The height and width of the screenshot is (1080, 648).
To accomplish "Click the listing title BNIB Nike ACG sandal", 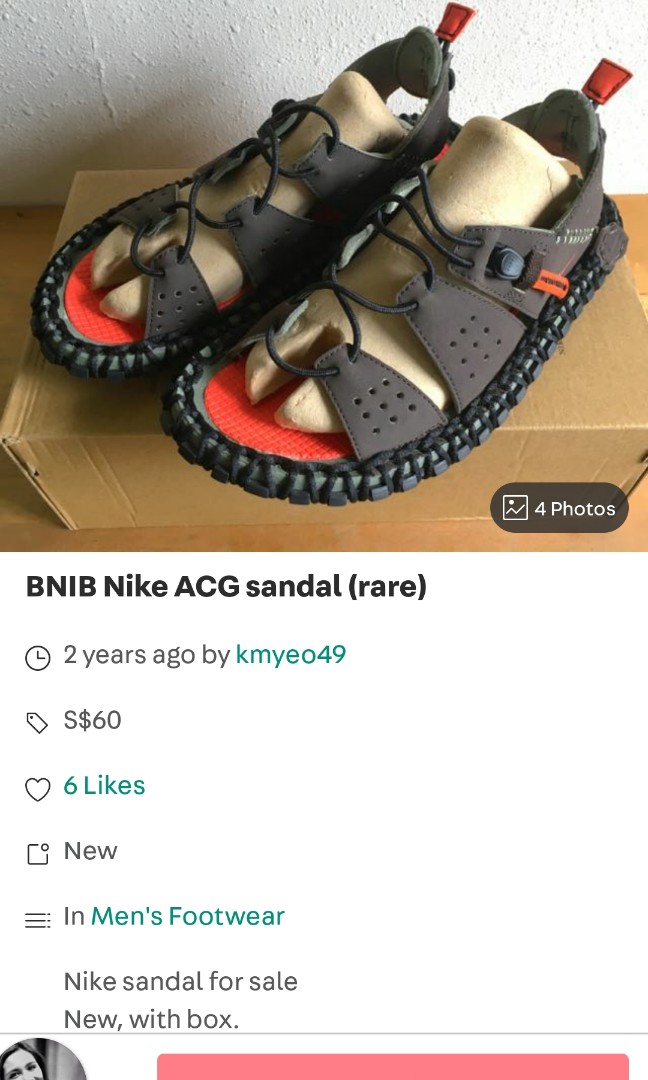I will click(226, 588).
